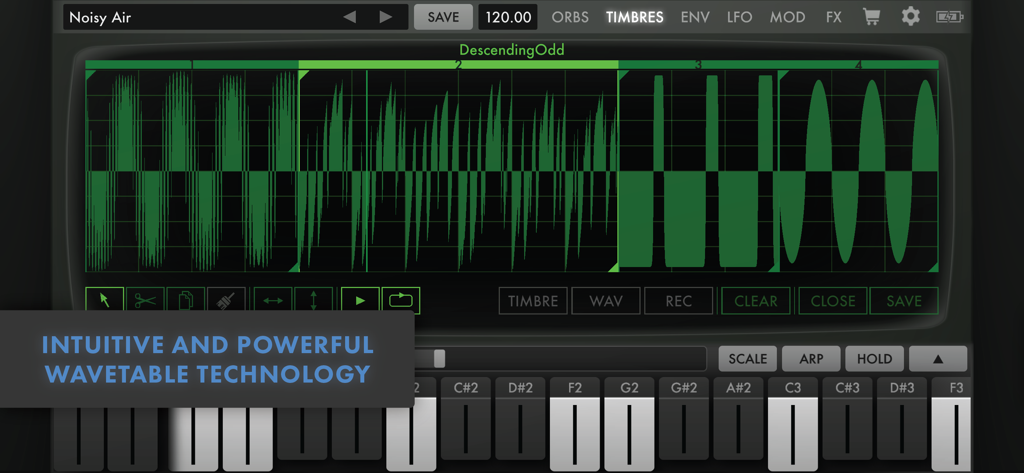Screen dimensions: 1024x473
Task: Go to previous preset with left arrow
Action: coord(349,17)
